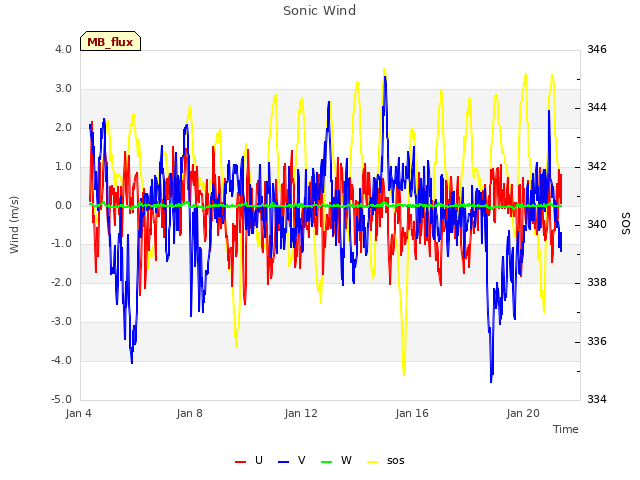Image resolution: width=640 pixels, height=480 pixels.
Task: Toggle the V series legend entry
Action: pos(291,461)
